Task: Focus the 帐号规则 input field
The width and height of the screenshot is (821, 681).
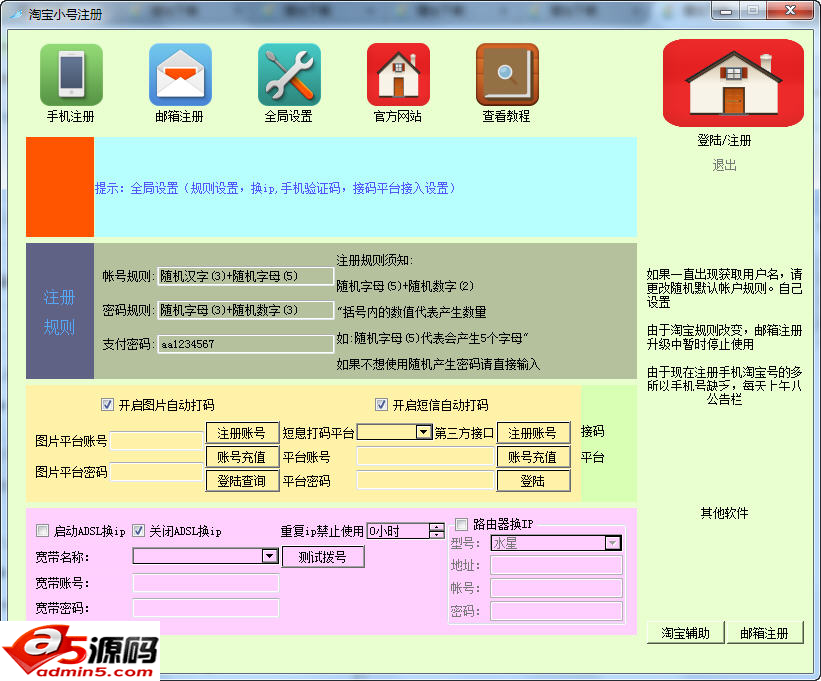Action: coord(246,276)
